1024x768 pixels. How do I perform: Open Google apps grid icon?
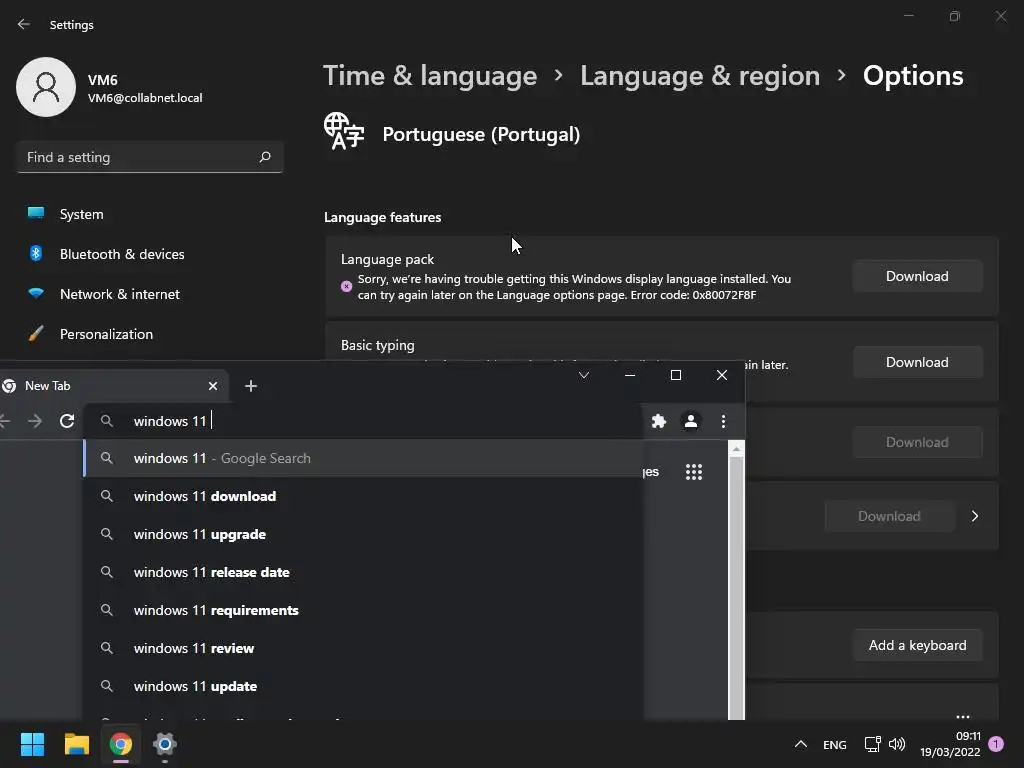point(694,472)
